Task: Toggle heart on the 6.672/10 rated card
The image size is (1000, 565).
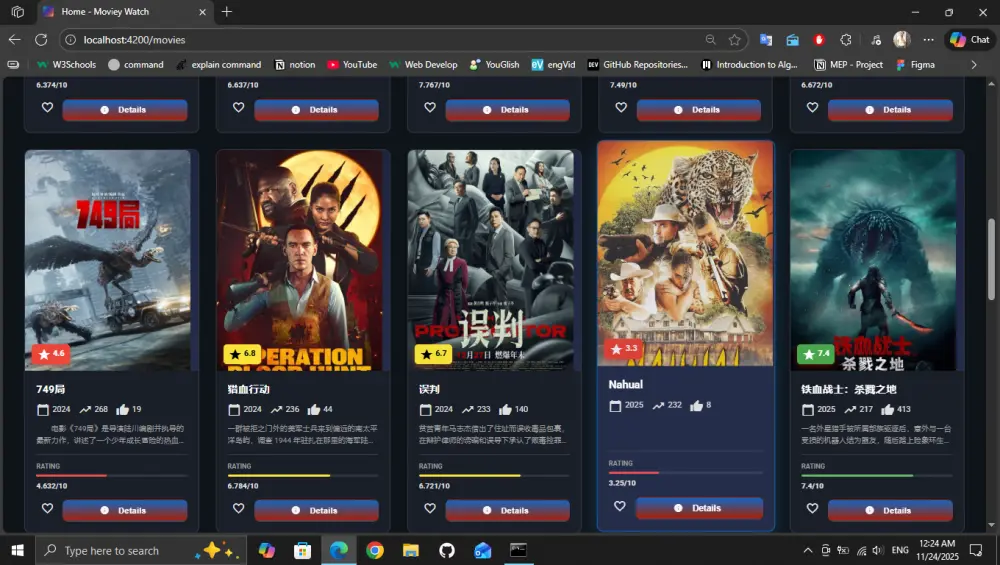Action: click(x=812, y=107)
